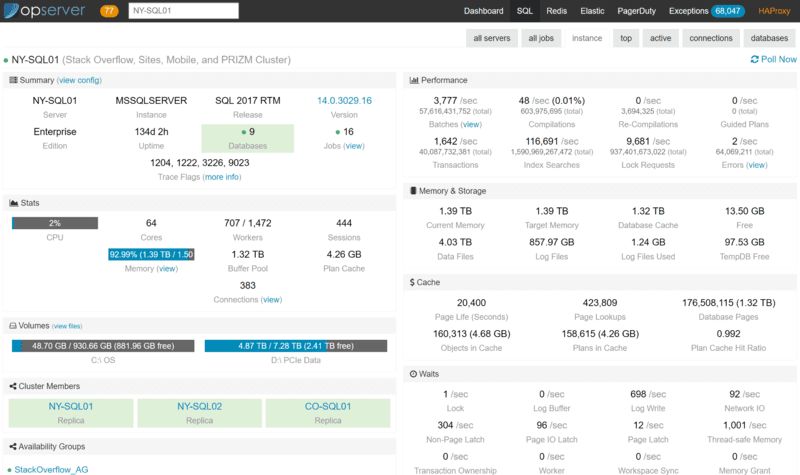The width and height of the screenshot is (800, 475).
Task: Click the Opserver logo
Action: tap(44, 11)
